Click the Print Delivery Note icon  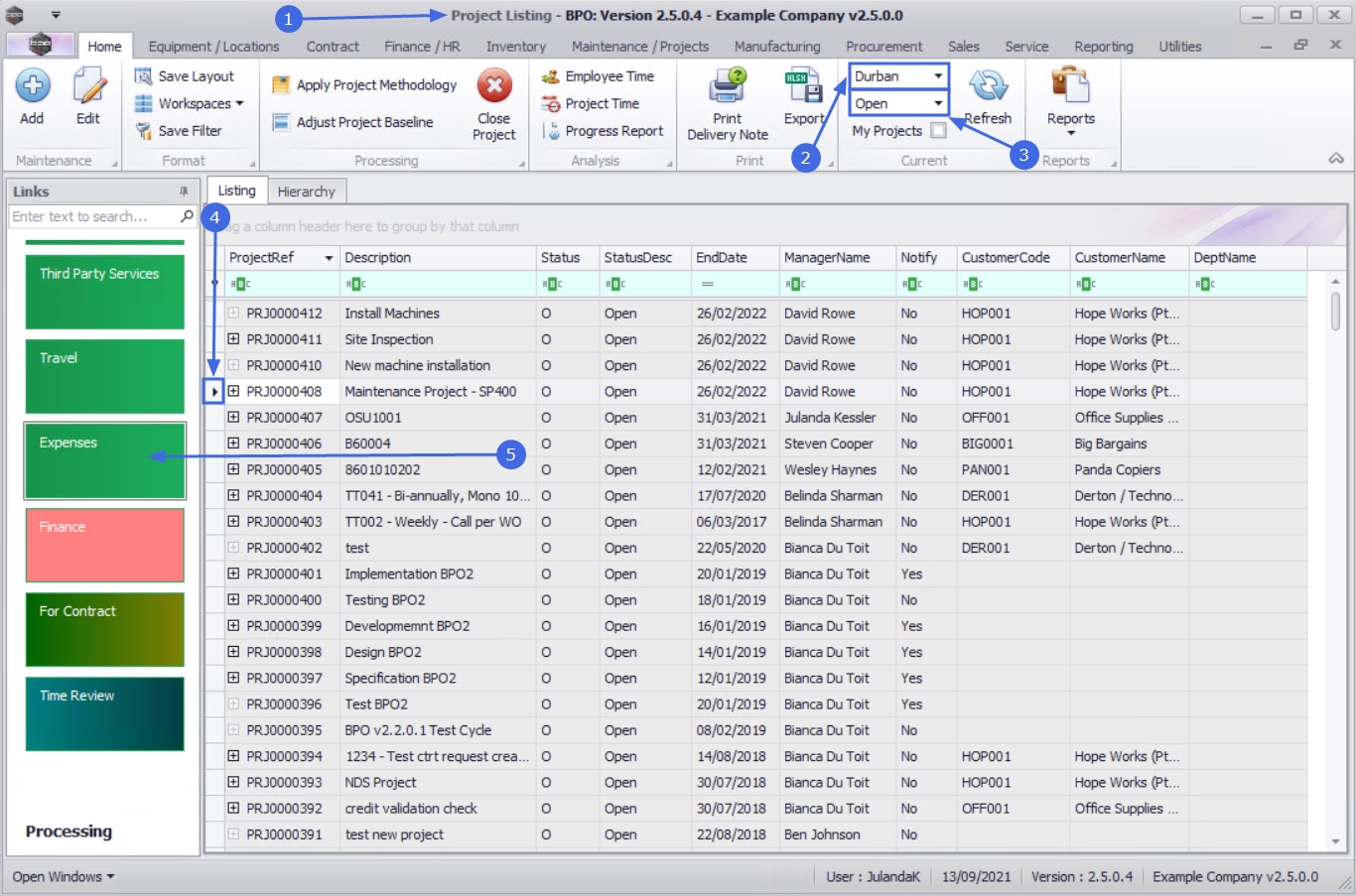point(727,87)
